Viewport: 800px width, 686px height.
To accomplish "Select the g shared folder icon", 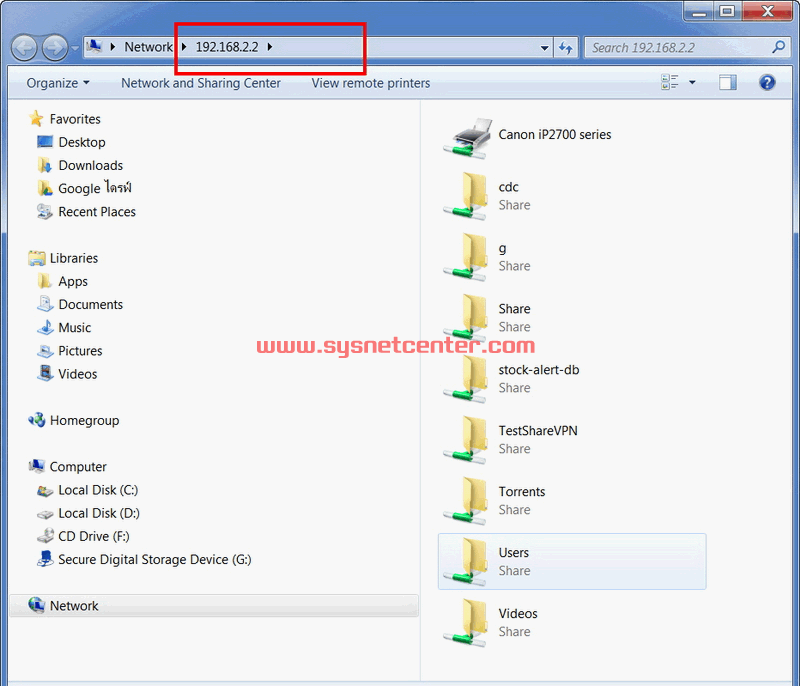I will (x=465, y=257).
